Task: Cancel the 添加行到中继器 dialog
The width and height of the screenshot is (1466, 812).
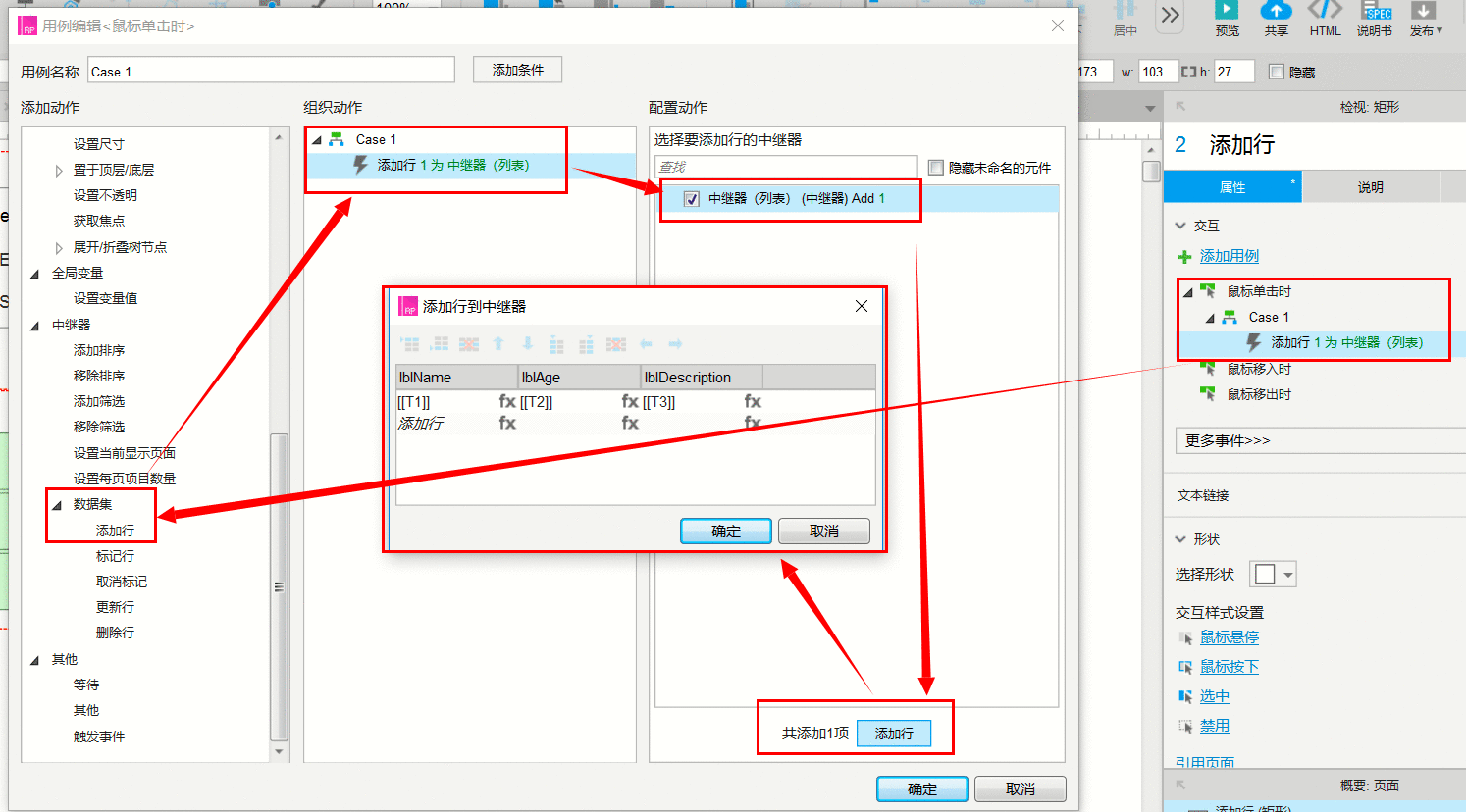Action: click(x=824, y=531)
